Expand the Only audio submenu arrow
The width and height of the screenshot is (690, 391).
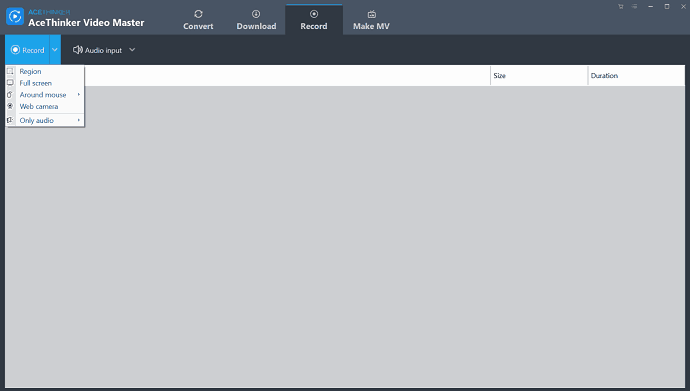coord(79,120)
